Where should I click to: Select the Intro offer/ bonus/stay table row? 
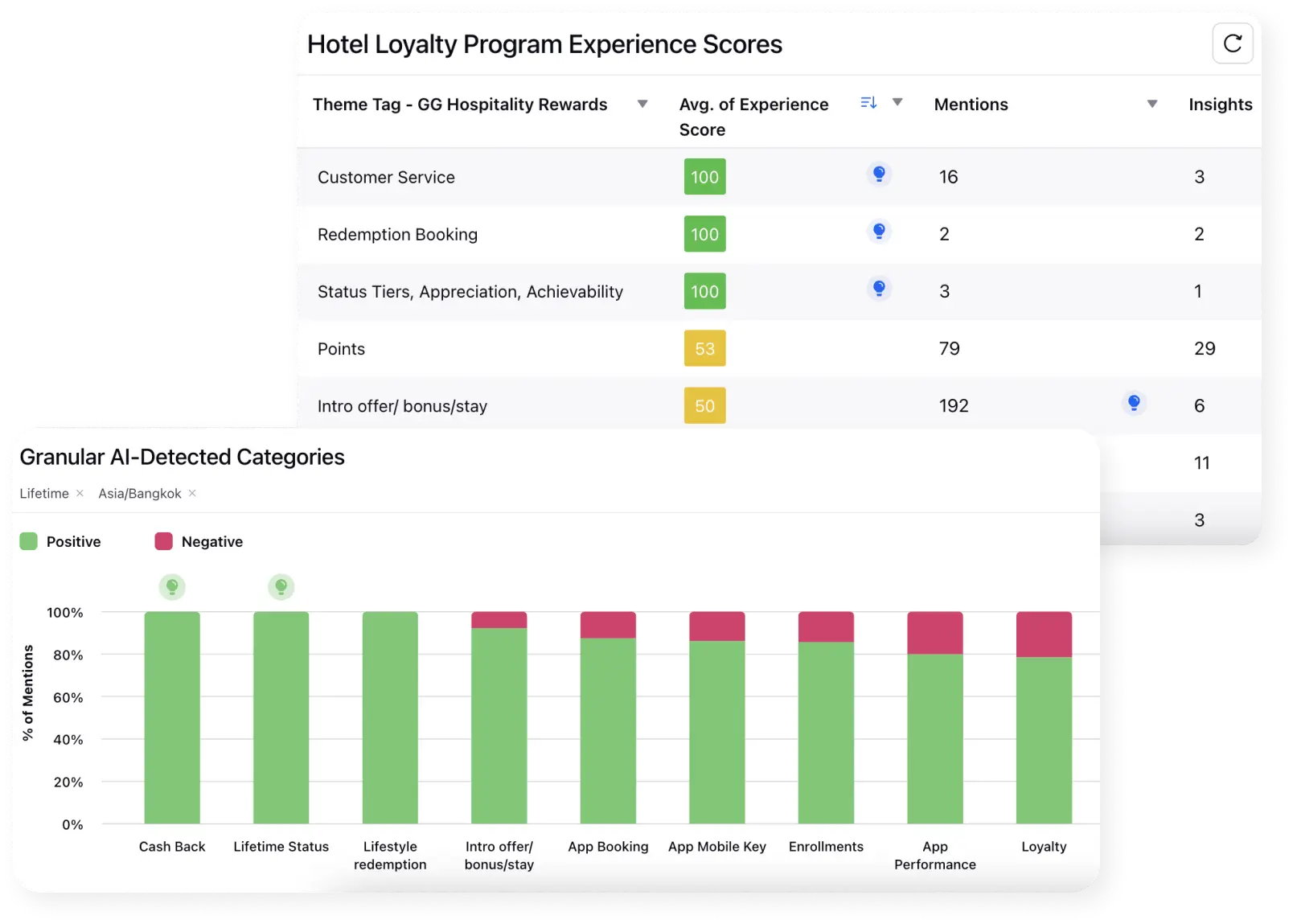778,405
